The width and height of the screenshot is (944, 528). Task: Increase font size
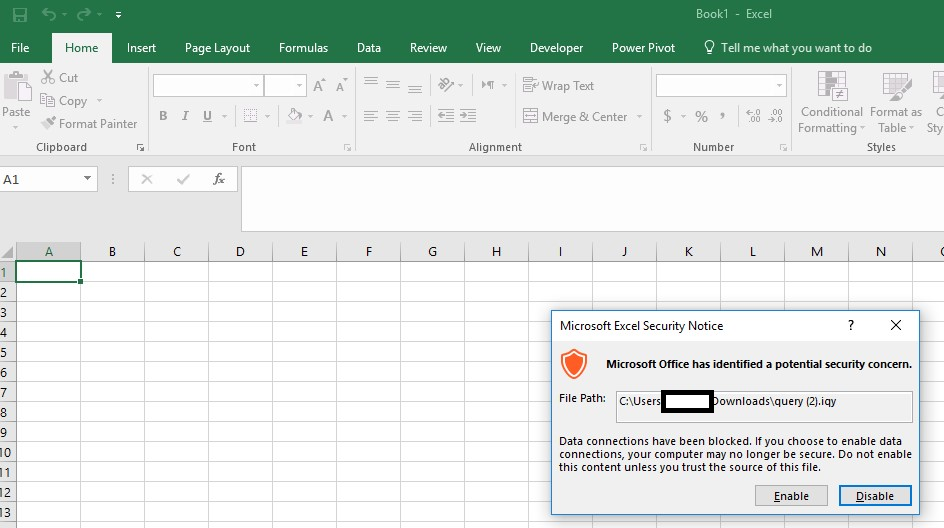pos(319,85)
